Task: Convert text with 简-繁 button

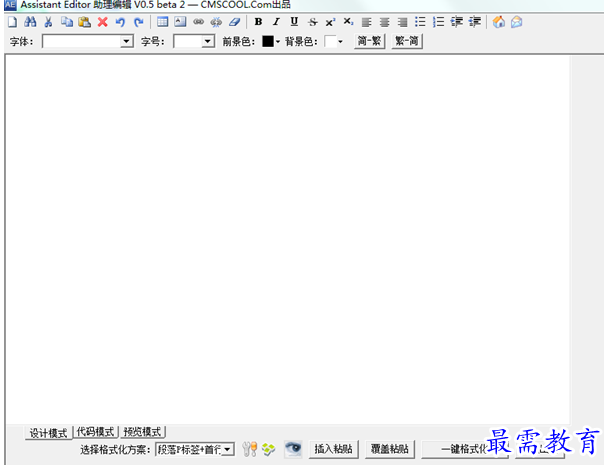Action: 370,41
